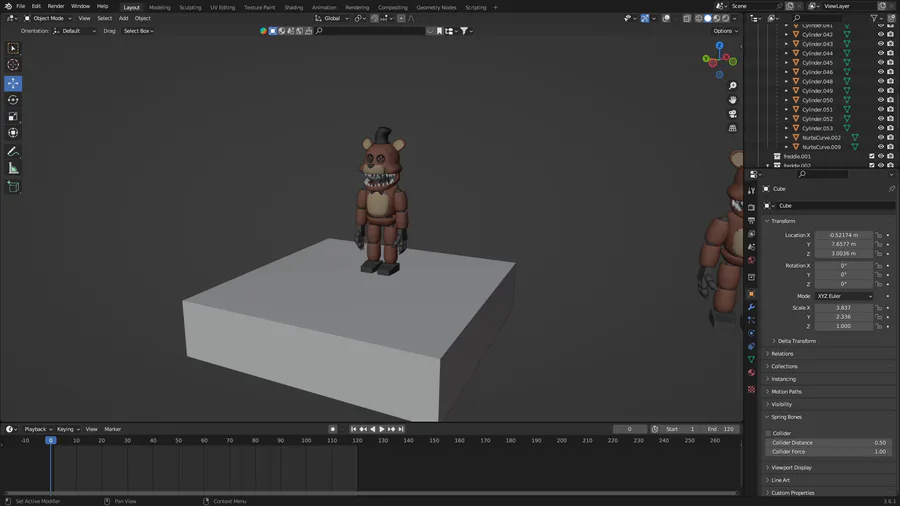Open the Tool properties tab
900x506 pixels.
click(x=751, y=190)
